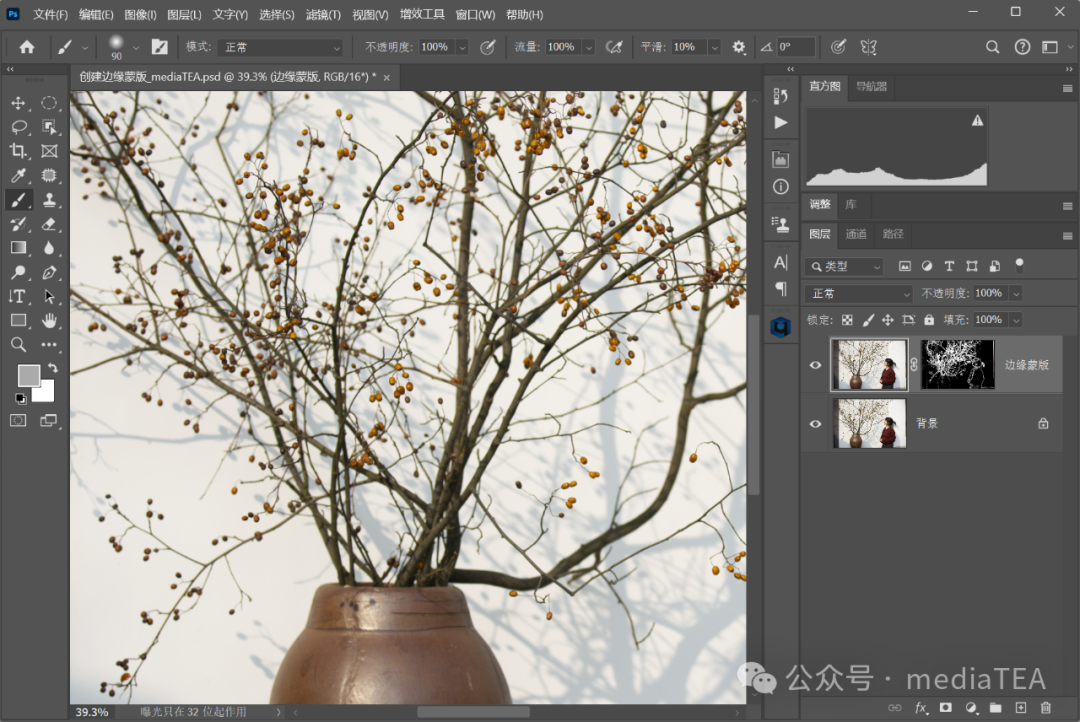
Task: Toggle Quick Mask mode
Action: 18,420
